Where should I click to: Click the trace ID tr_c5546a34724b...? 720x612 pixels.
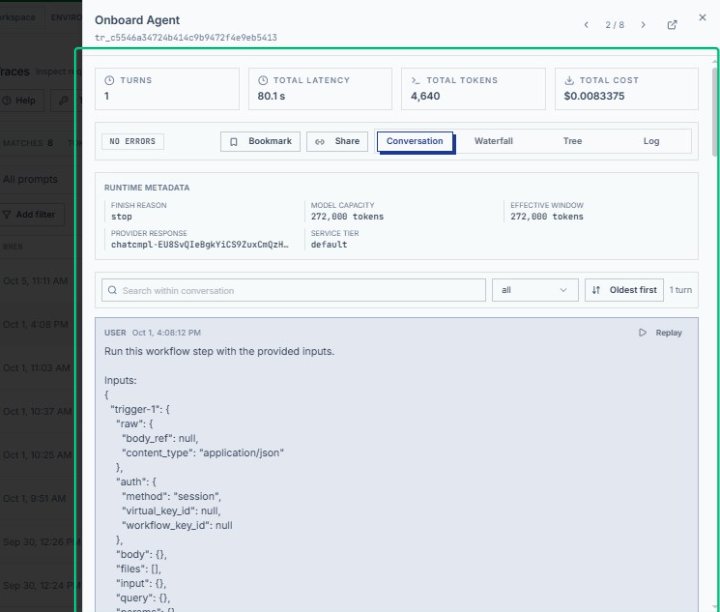pyautogui.click(x=186, y=38)
